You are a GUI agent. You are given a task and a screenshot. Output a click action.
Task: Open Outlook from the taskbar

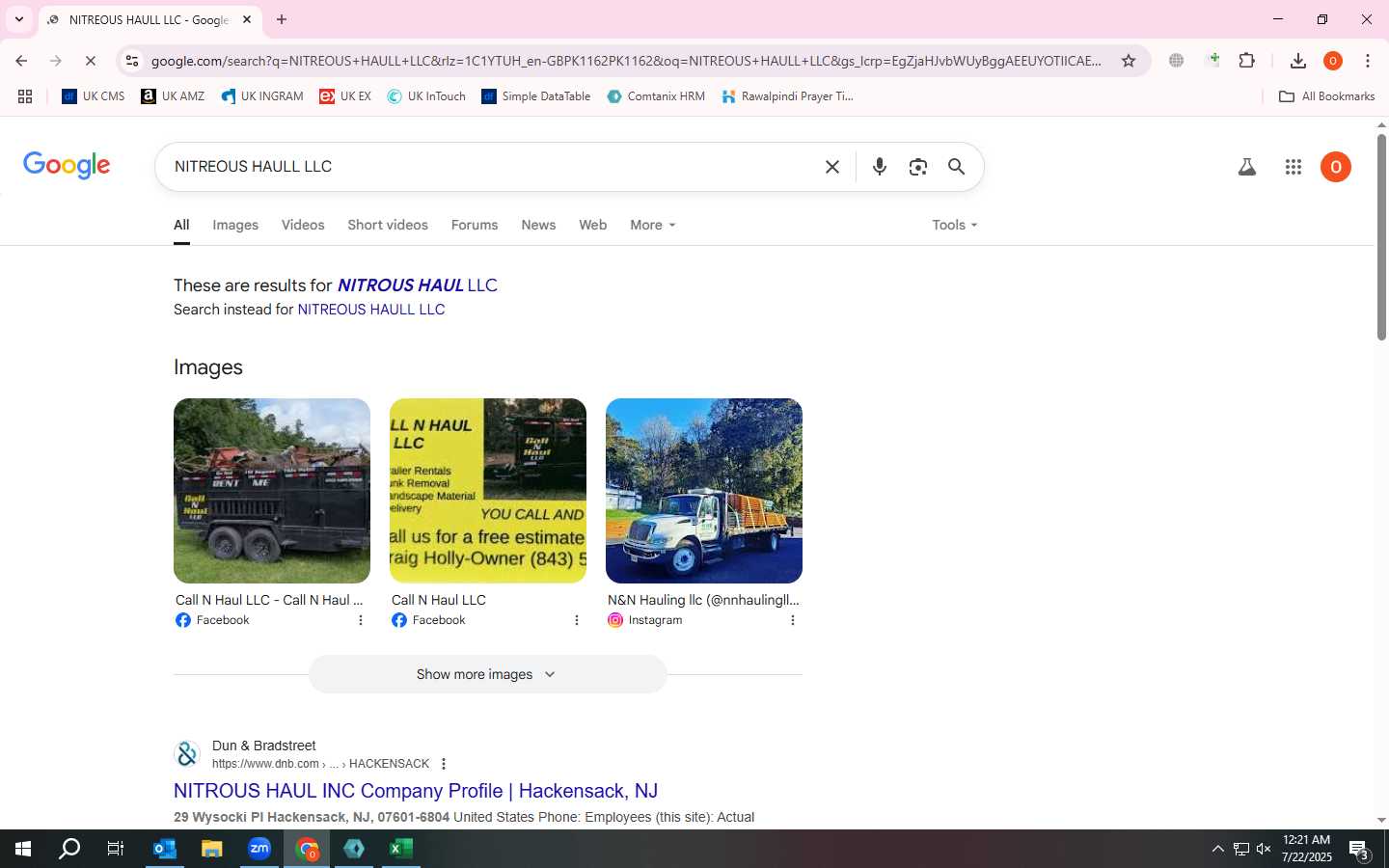tap(165, 849)
